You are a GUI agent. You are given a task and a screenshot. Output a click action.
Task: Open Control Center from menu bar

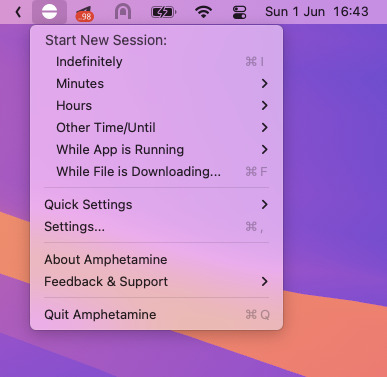(239, 12)
